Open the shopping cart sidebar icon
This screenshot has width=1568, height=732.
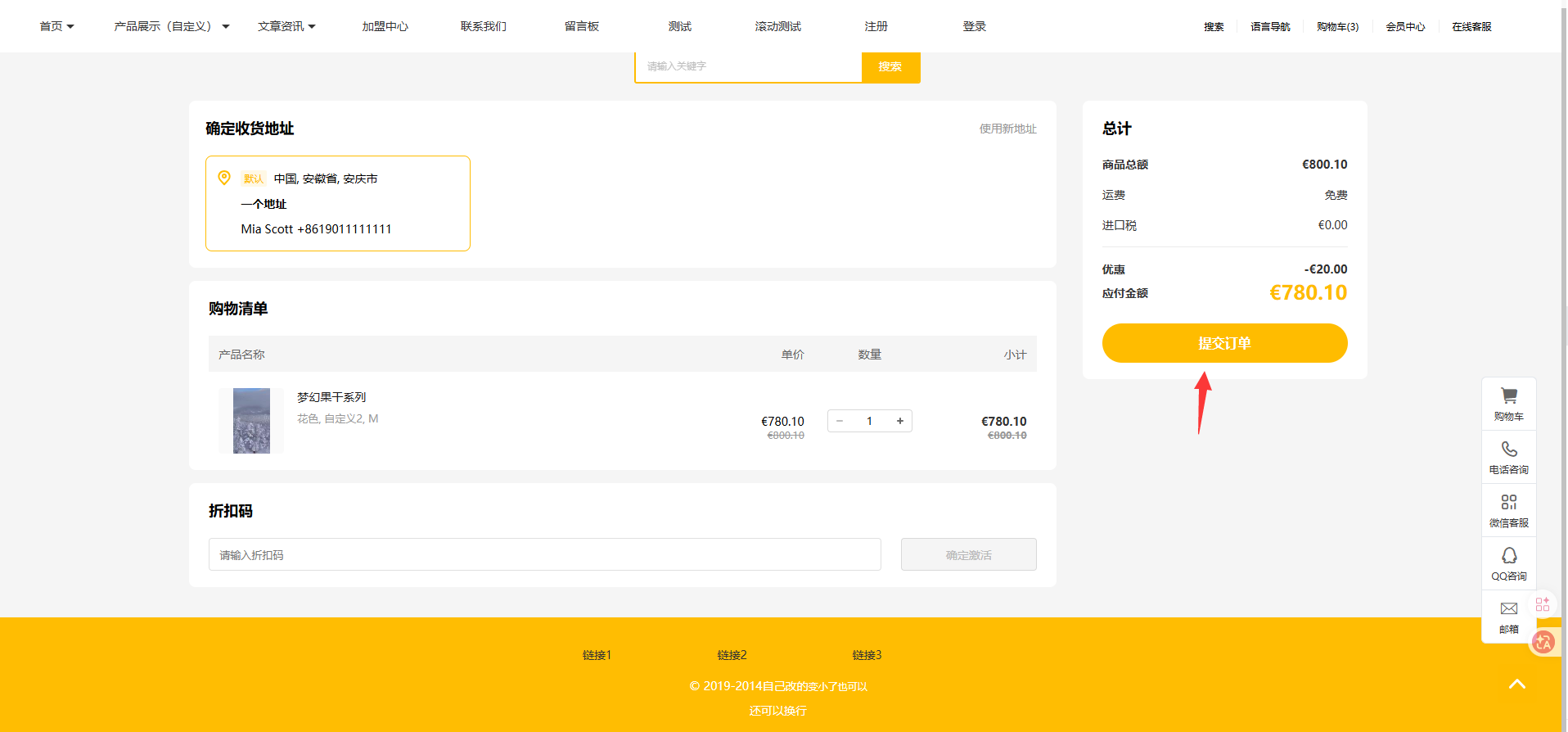tap(1508, 397)
